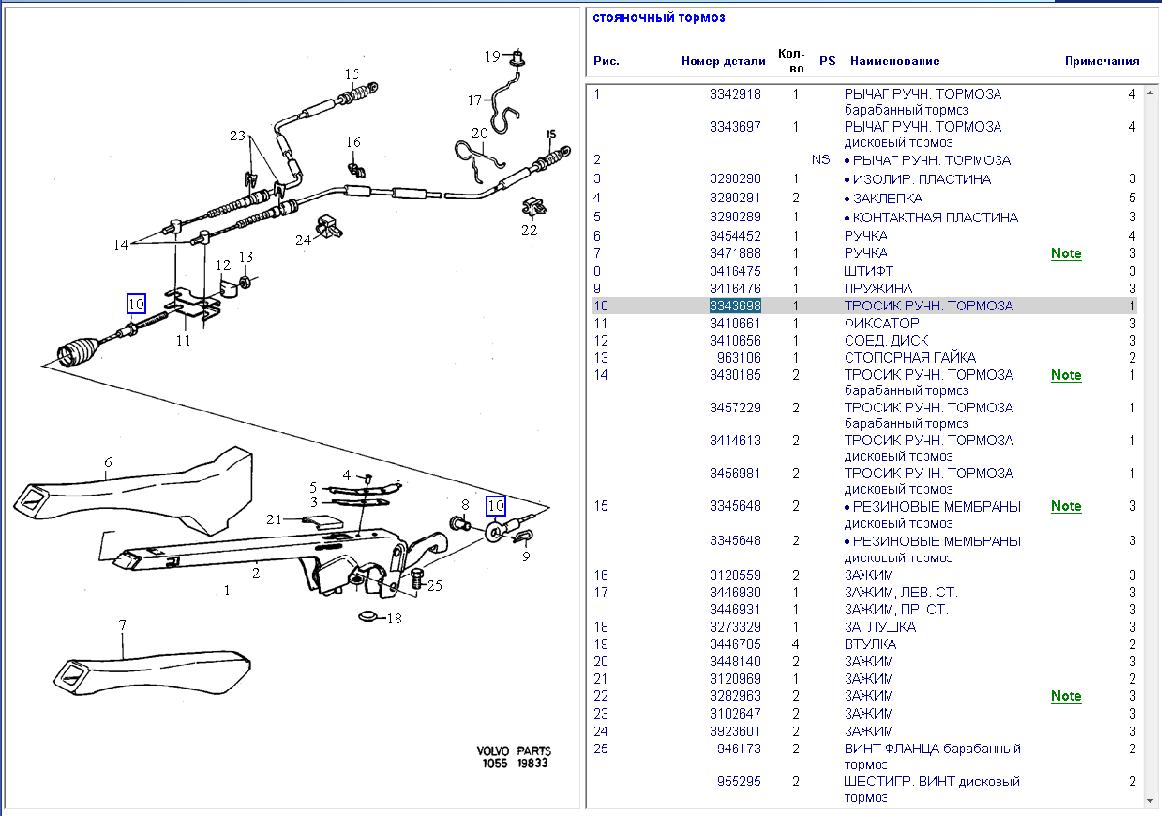Click callout number 25 near the bolt
This screenshot has width=1162, height=816.
434,585
